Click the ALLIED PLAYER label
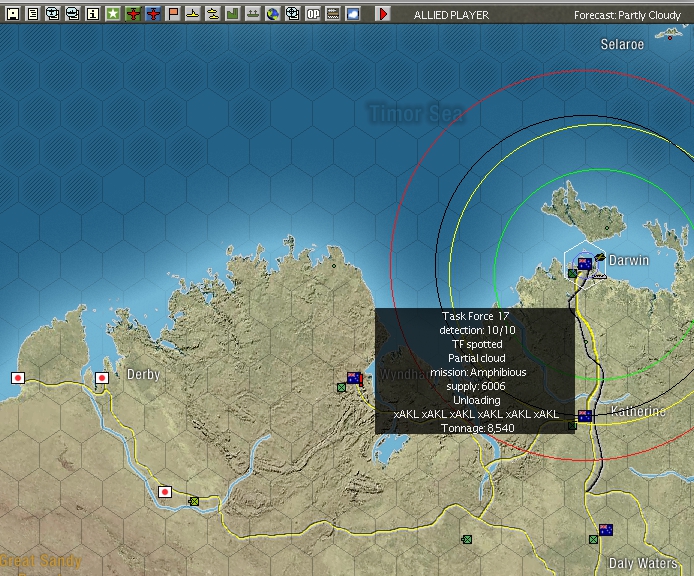The image size is (694, 576). click(451, 15)
